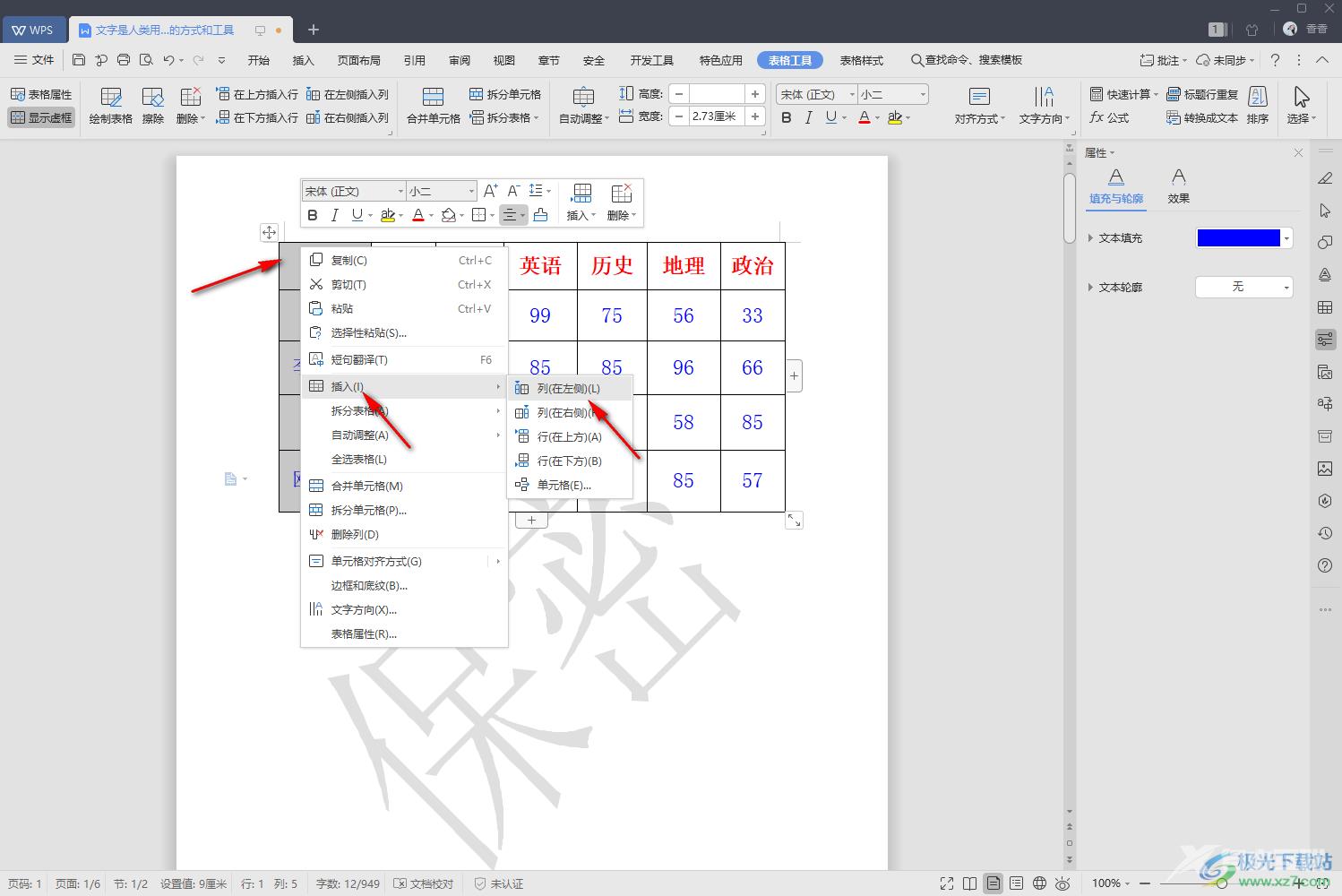
Task: Choose Insert Row Below (行(在下方)) in submenu
Action: click(570, 461)
